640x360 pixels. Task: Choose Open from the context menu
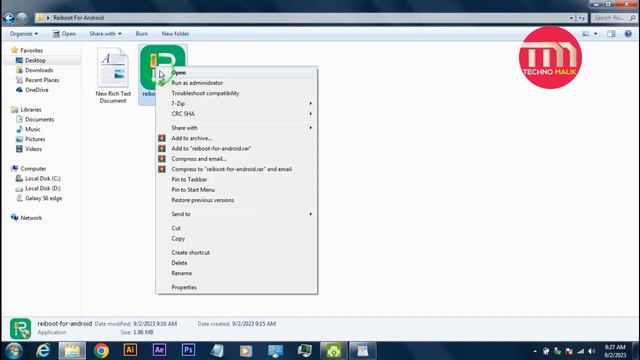[236, 73]
